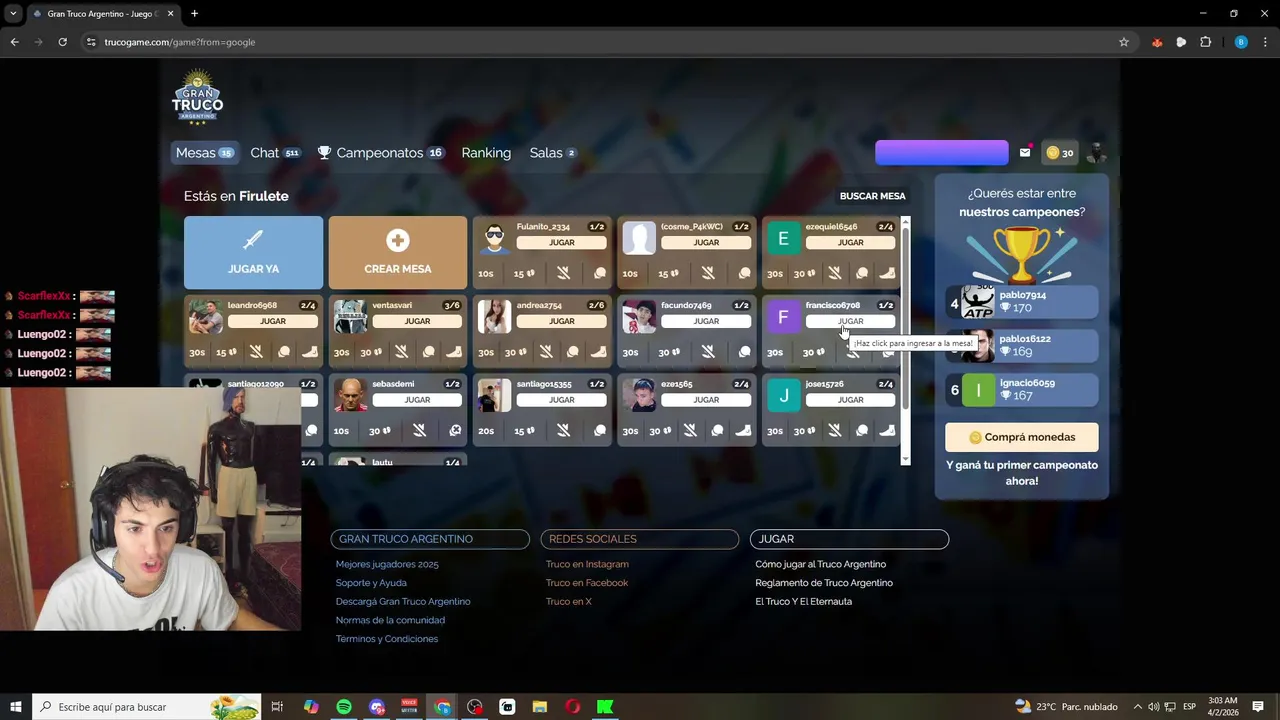This screenshot has height=720, width=1280.
Task: Click the purple F avatar of francisco6708
Action: (783, 317)
